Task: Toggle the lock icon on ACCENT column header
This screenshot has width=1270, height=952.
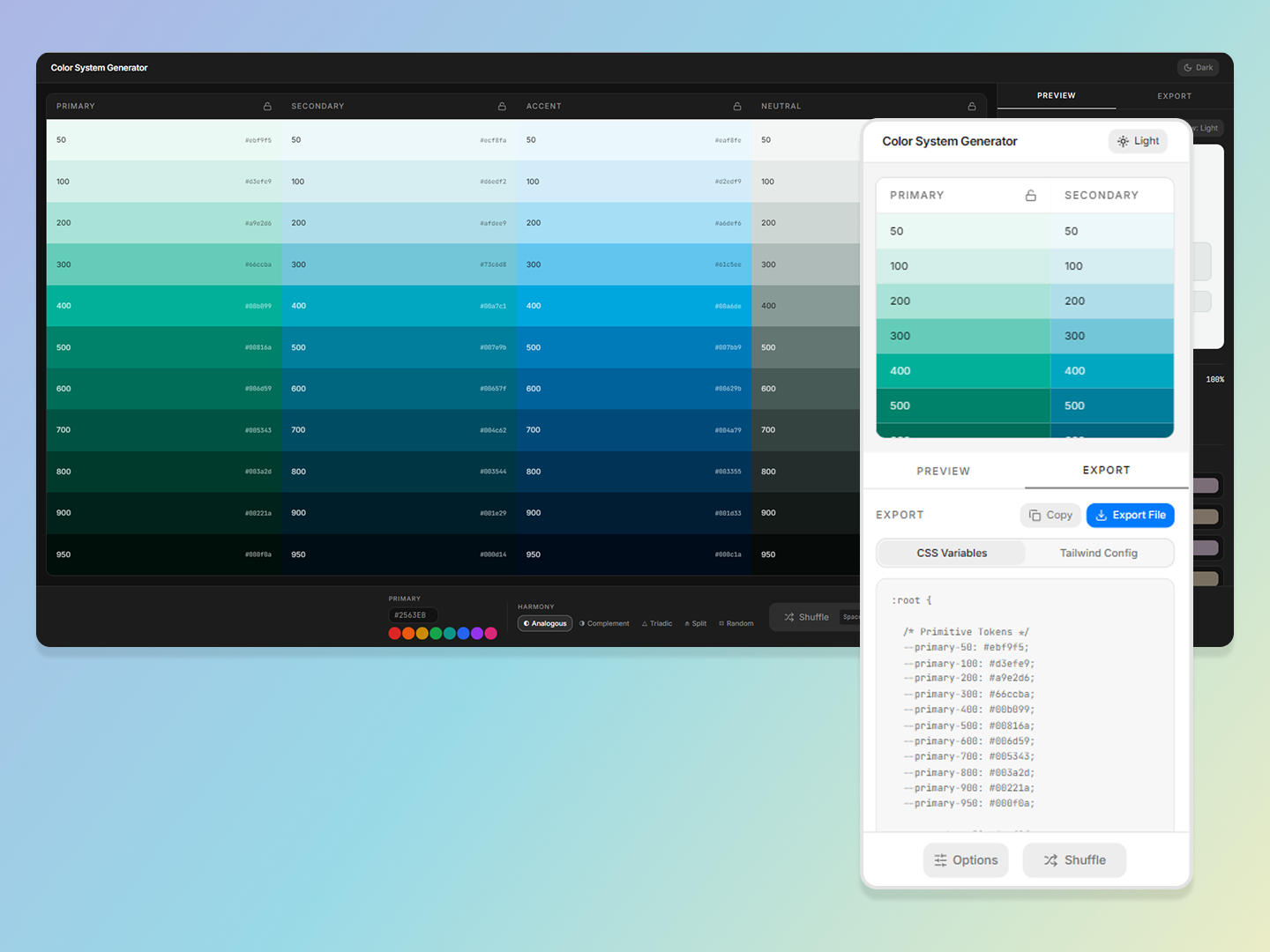Action: pos(737,106)
